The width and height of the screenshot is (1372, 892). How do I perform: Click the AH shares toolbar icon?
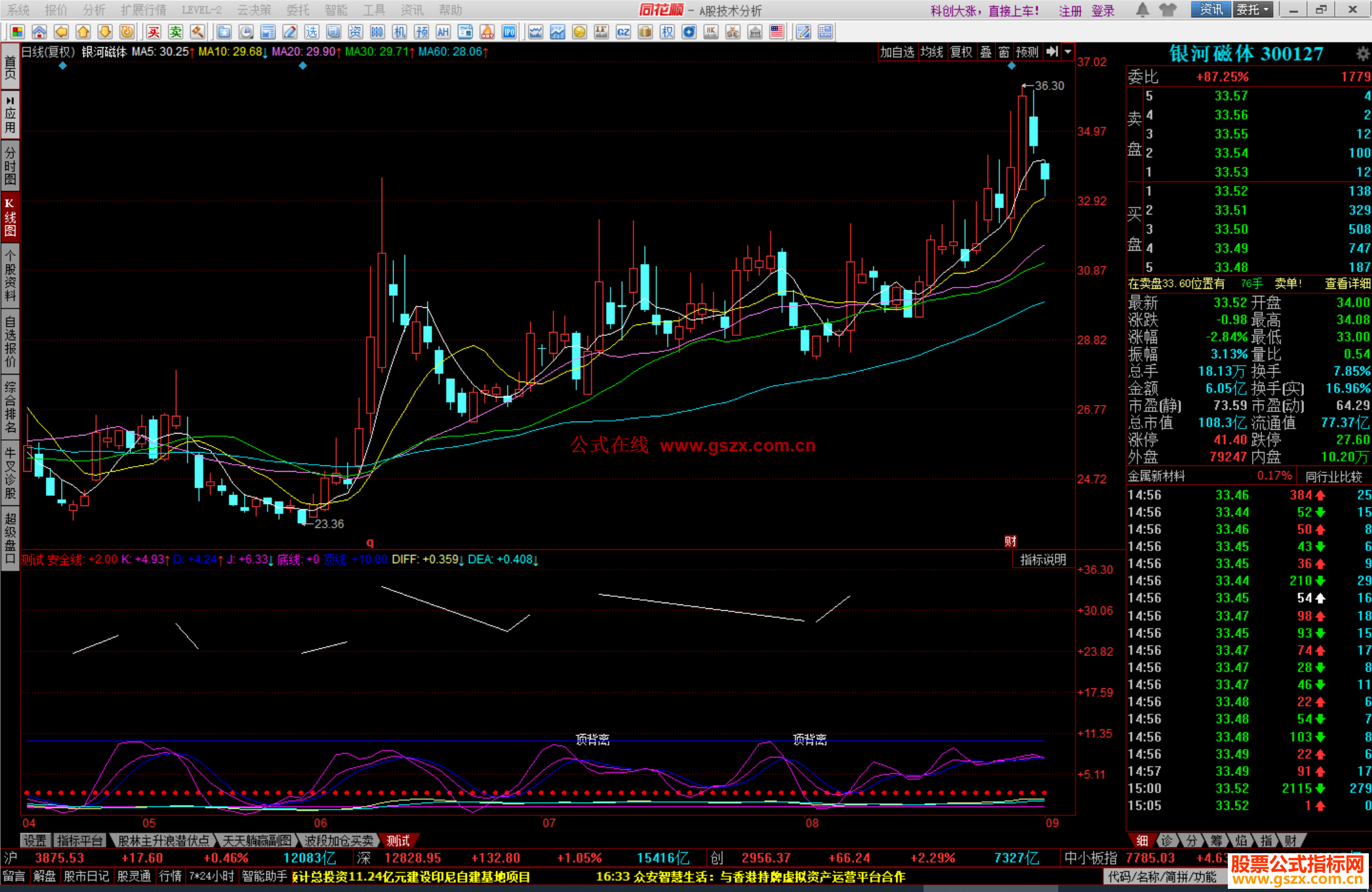443,32
